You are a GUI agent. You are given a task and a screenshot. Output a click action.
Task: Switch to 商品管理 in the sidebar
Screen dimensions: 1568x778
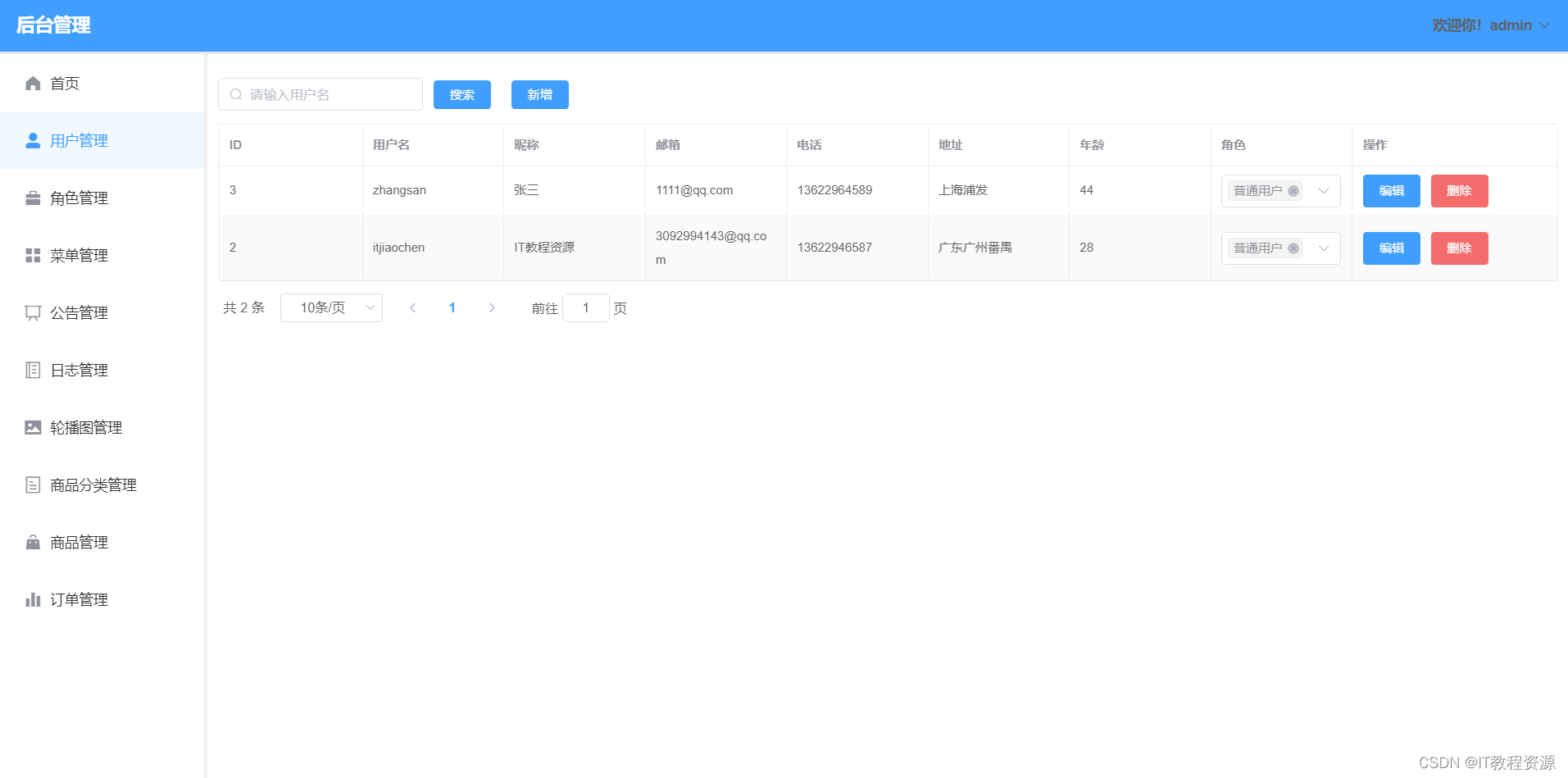click(x=78, y=542)
